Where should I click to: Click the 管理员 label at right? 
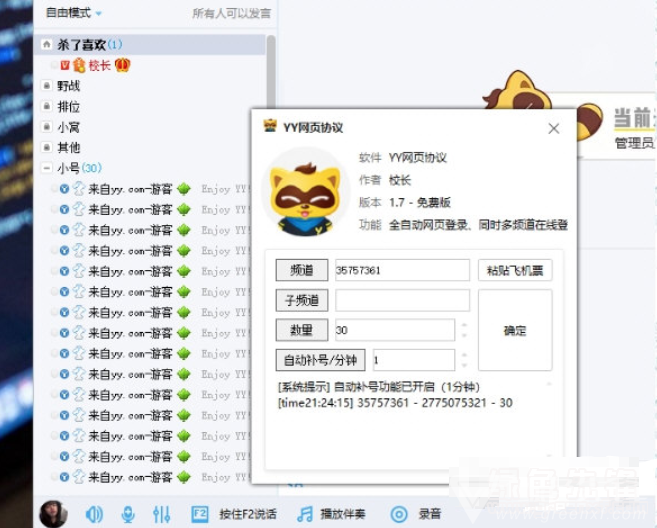click(x=634, y=143)
